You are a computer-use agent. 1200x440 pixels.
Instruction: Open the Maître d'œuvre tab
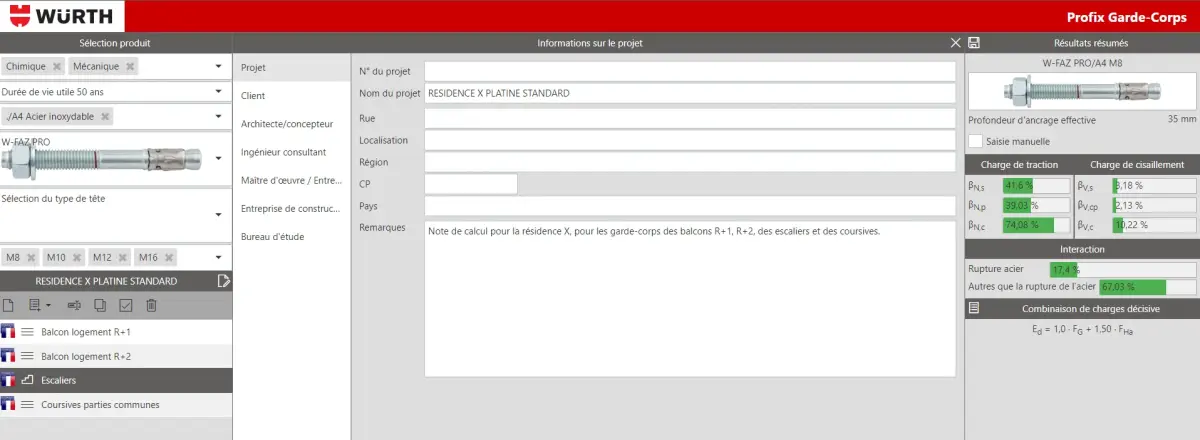(291, 180)
